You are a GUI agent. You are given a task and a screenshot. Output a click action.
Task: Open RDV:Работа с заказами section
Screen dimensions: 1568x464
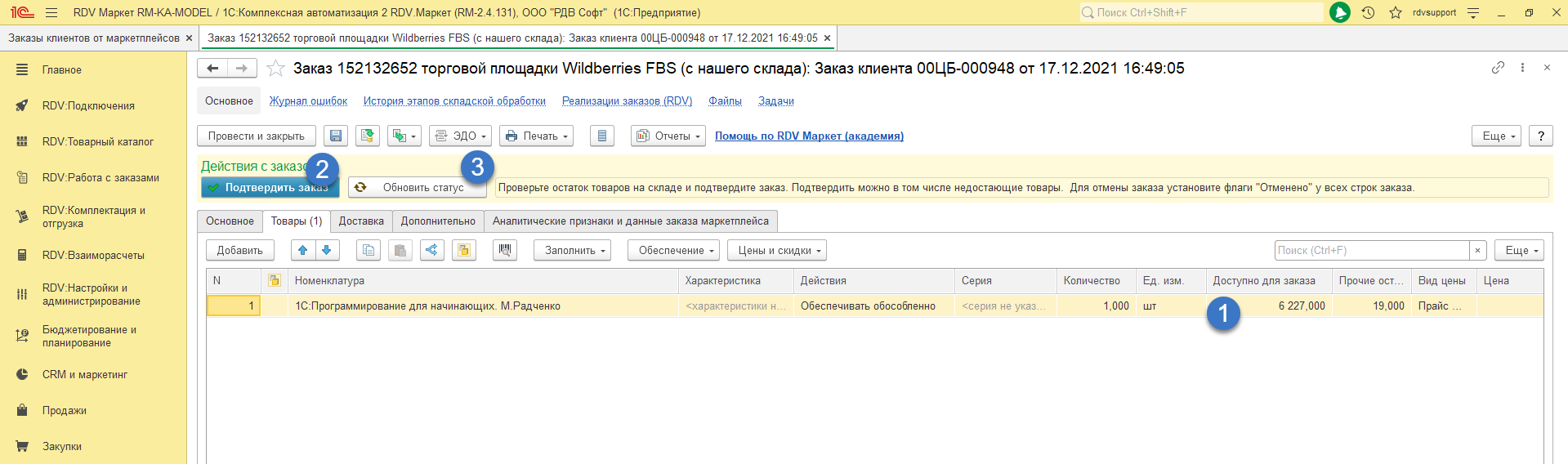click(101, 178)
